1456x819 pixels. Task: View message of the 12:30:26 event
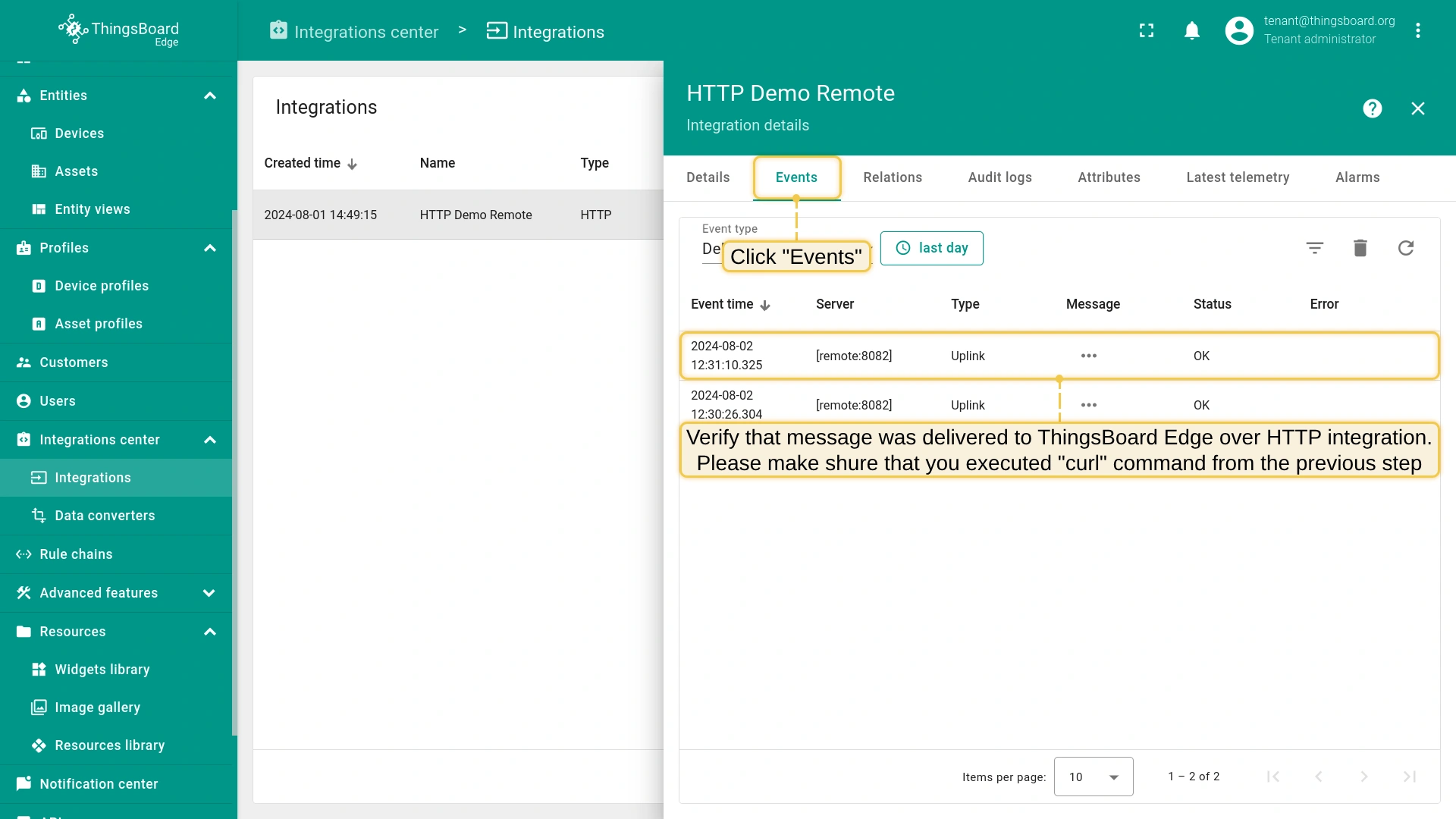[1089, 405]
